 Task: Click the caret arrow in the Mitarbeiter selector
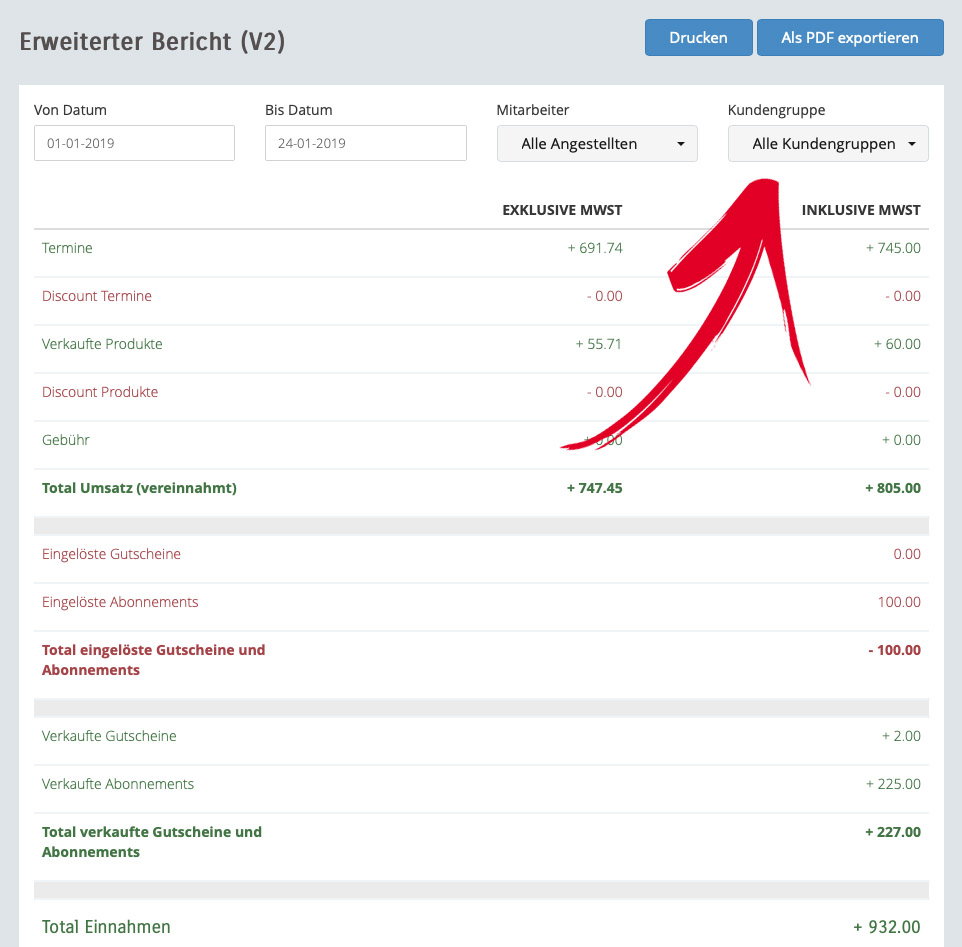point(681,145)
